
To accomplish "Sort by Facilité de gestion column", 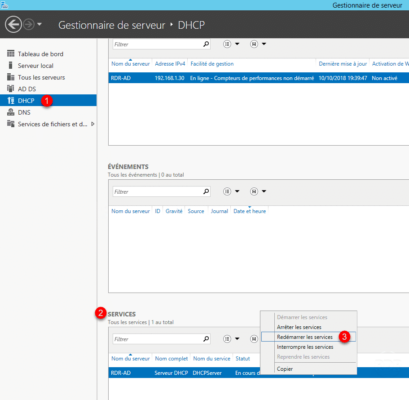I will pyautogui.click(x=212, y=64).
